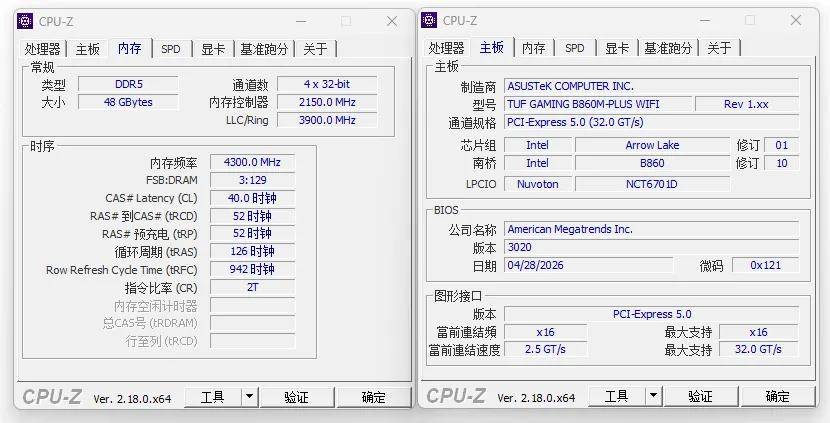830x423 pixels.
Task: Open the SPD tab in left window
Action: (170, 49)
